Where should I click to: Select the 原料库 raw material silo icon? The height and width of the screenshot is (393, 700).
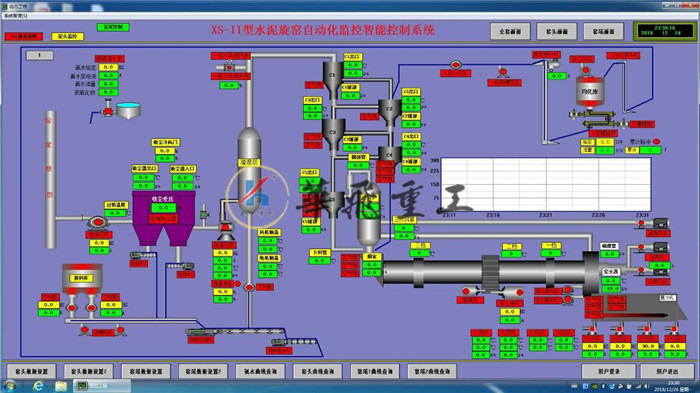coord(82,279)
